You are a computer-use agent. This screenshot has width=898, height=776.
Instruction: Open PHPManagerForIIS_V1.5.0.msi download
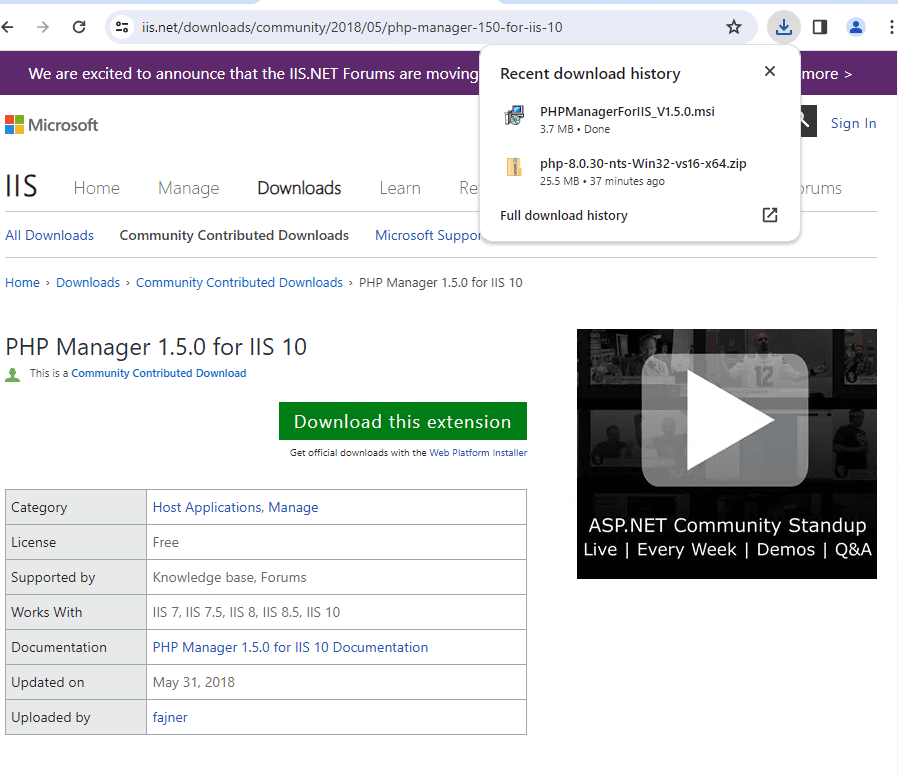coord(627,112)
